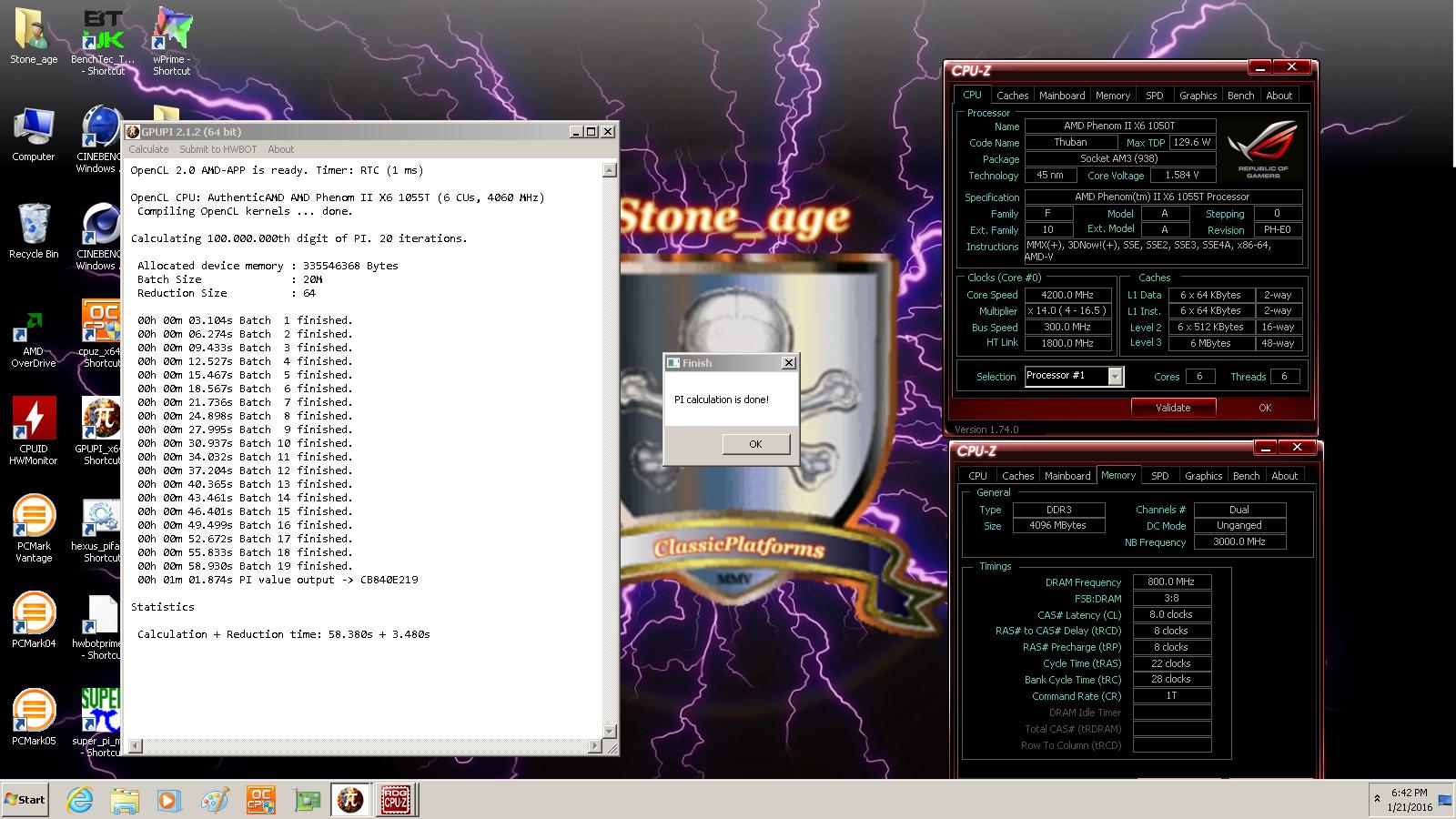Show hidden tray icons arrow

1376,799
